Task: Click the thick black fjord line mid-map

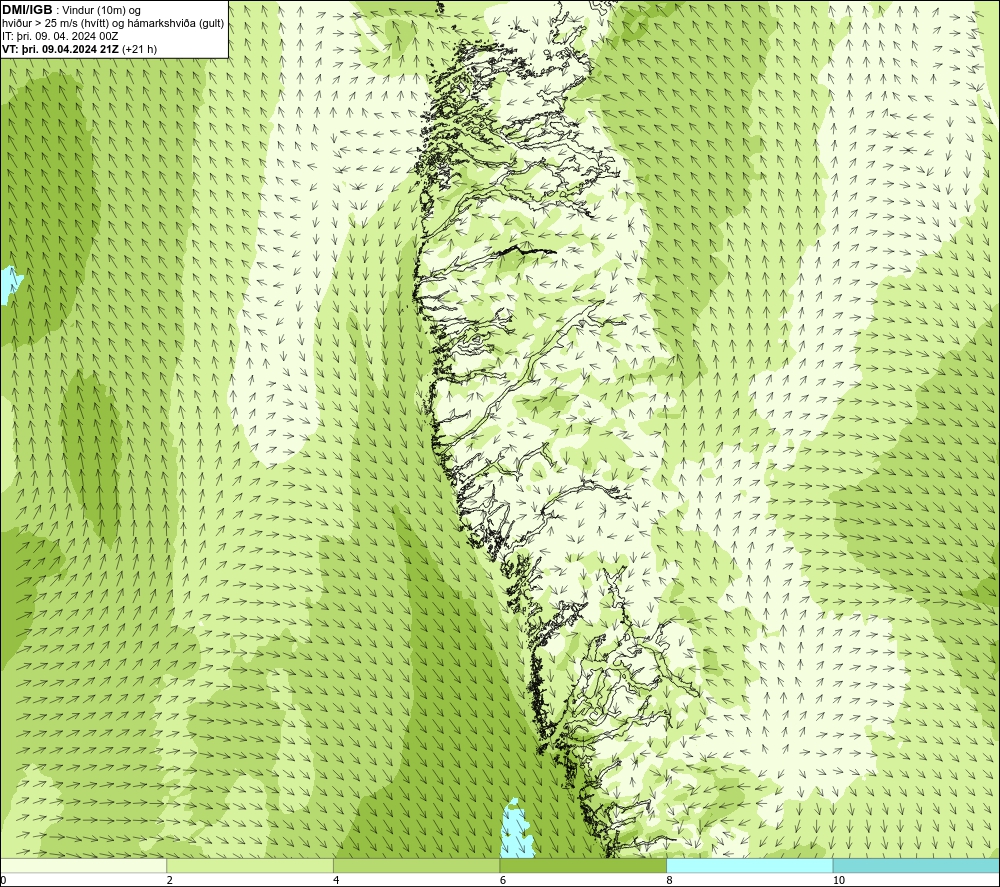Action: [x=523, y=249]
